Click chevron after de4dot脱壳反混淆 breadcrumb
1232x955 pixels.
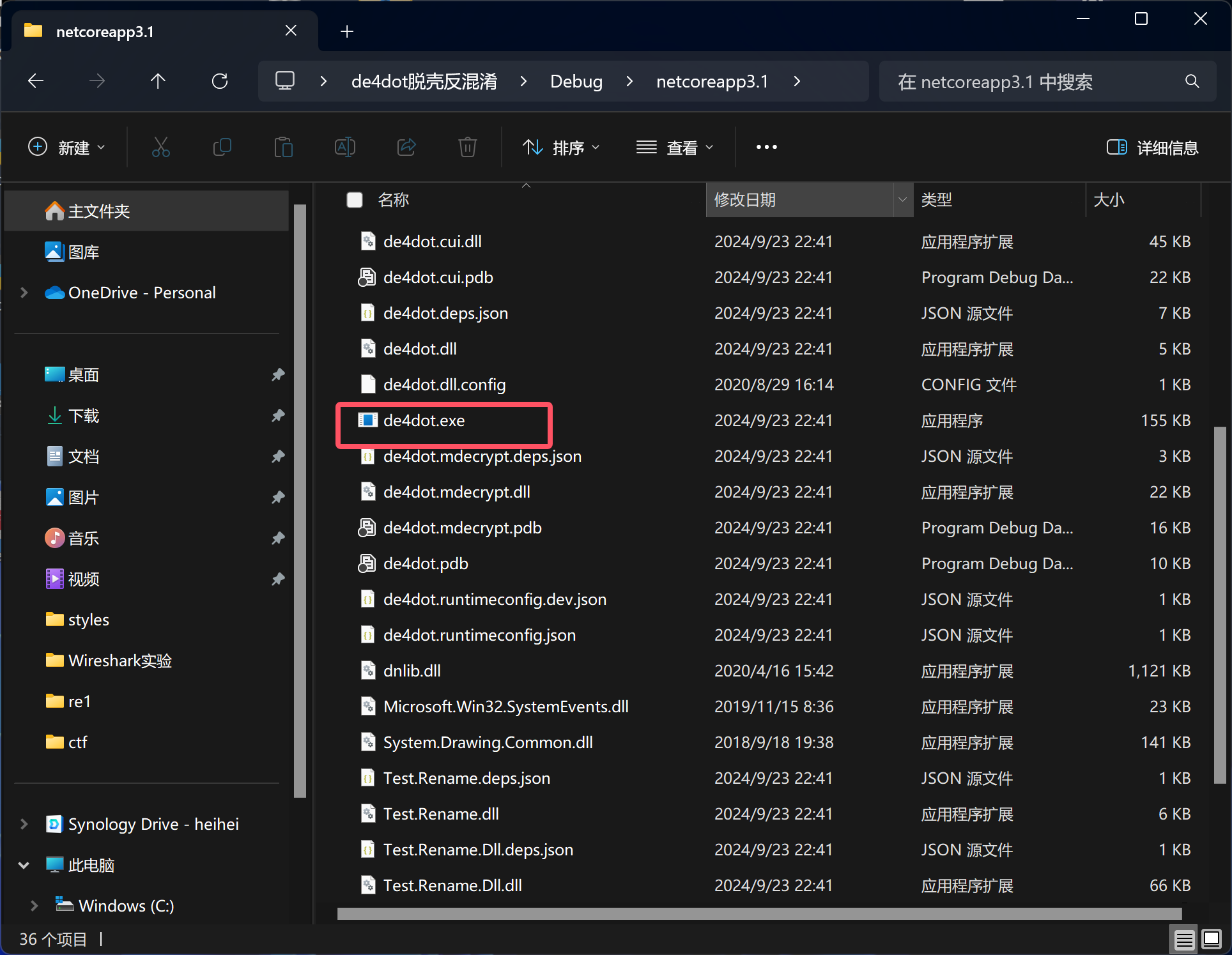tap(524, 81)
